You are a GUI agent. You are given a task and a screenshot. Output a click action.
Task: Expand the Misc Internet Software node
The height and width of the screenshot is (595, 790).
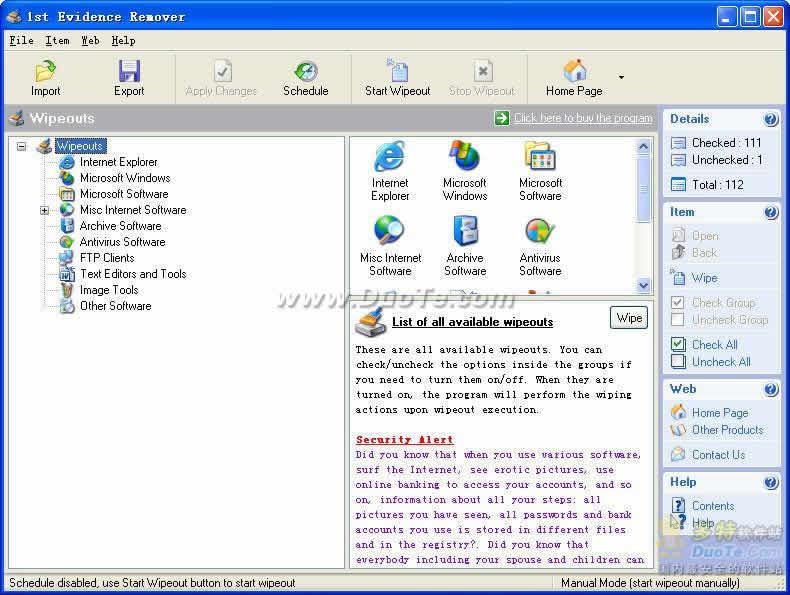click(44, 210)
